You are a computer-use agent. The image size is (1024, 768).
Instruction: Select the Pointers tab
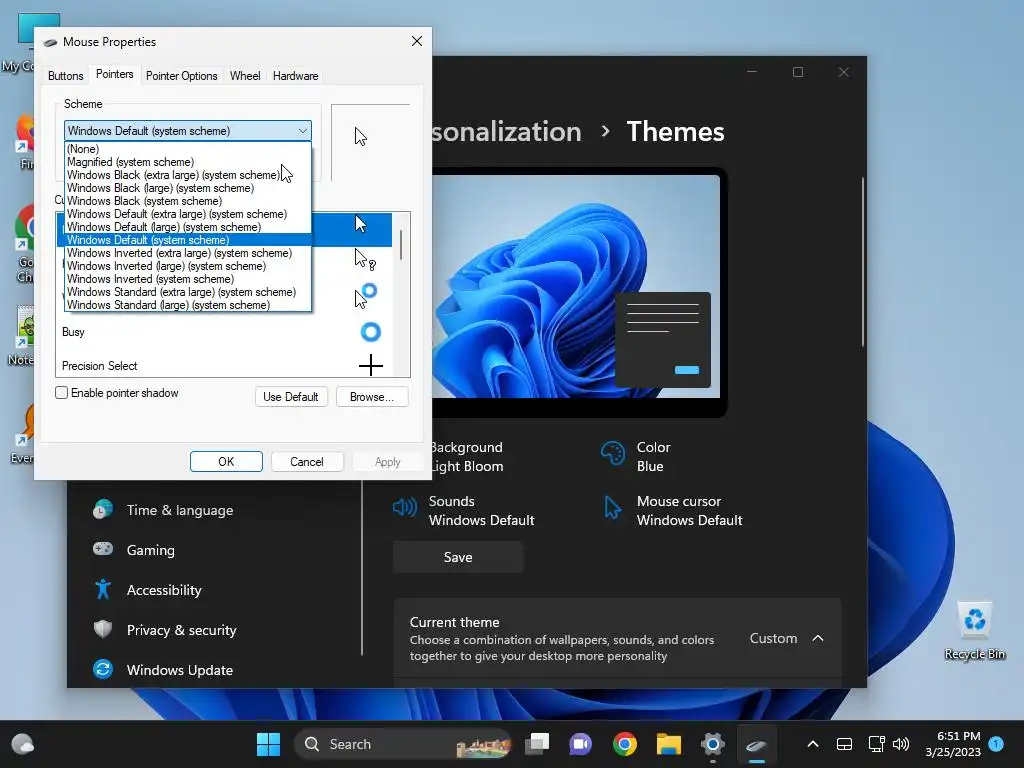(x=114, y=74)
